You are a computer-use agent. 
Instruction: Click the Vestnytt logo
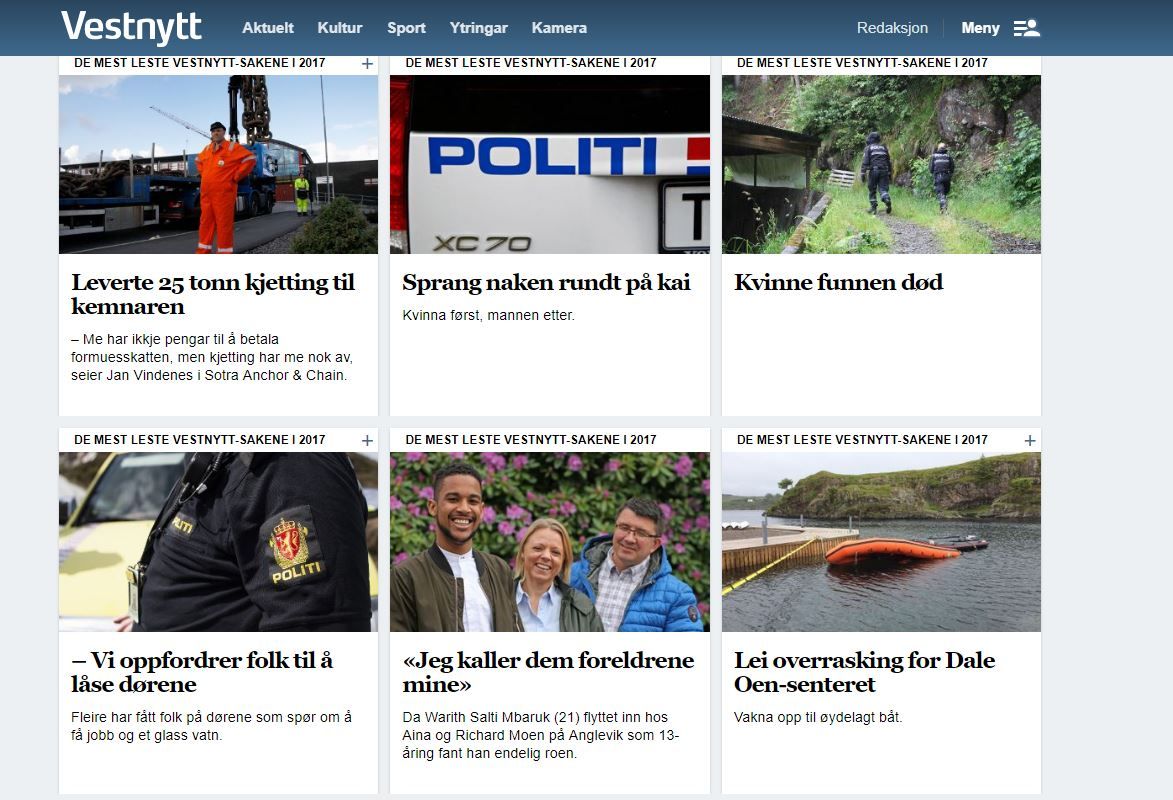[131, 27]
